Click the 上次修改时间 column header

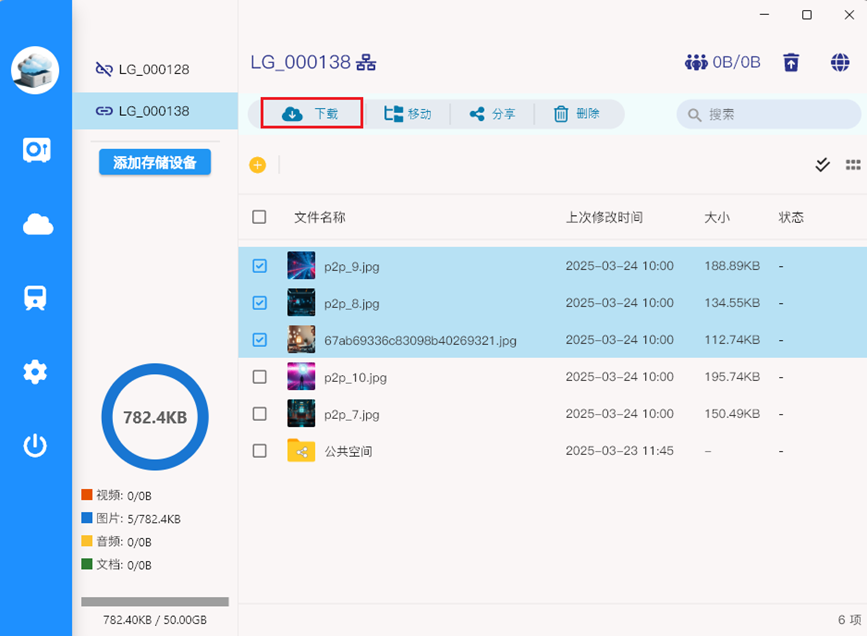tap(604, 217)
